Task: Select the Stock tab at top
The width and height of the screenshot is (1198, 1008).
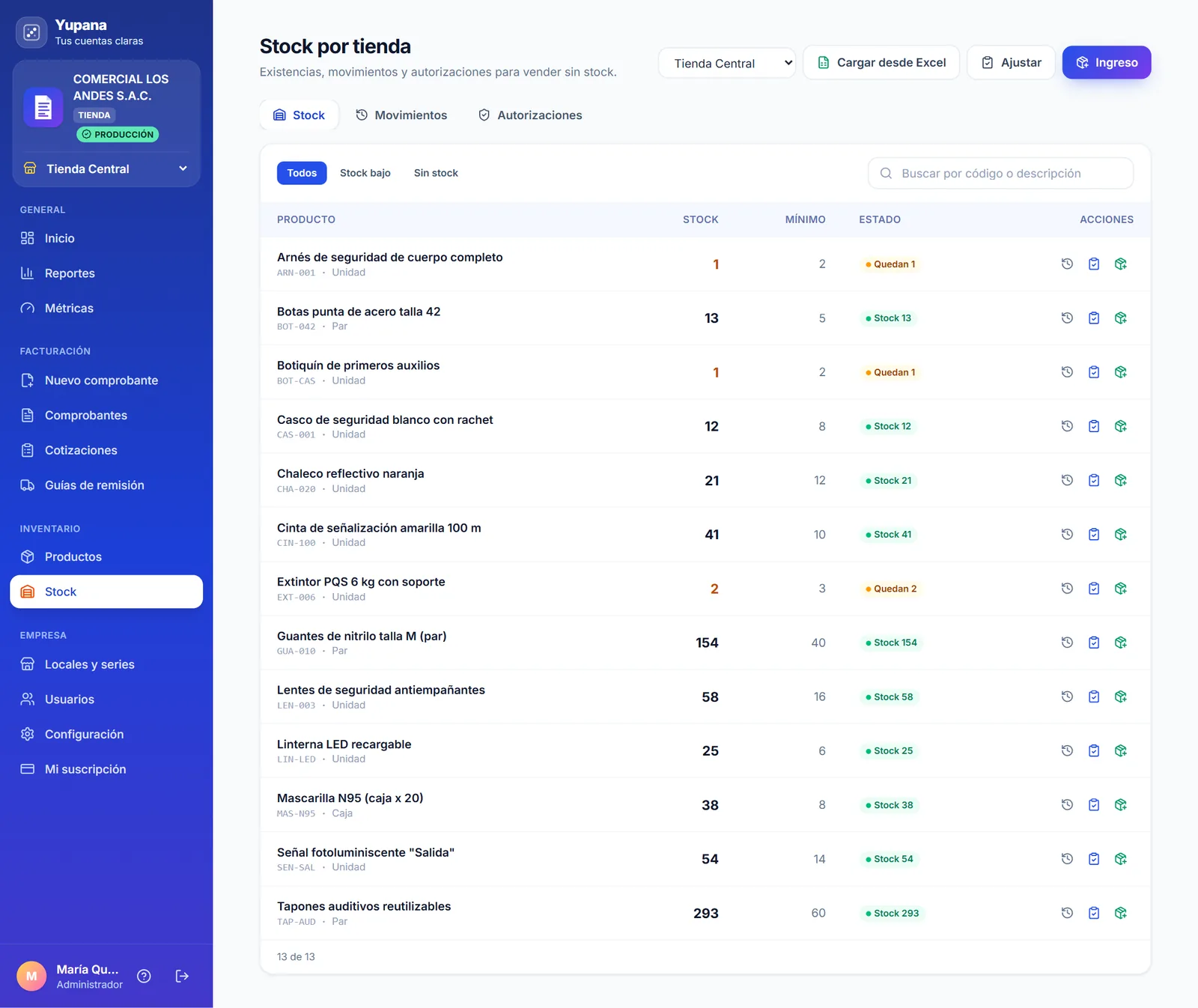Action: tap(299, 115)
